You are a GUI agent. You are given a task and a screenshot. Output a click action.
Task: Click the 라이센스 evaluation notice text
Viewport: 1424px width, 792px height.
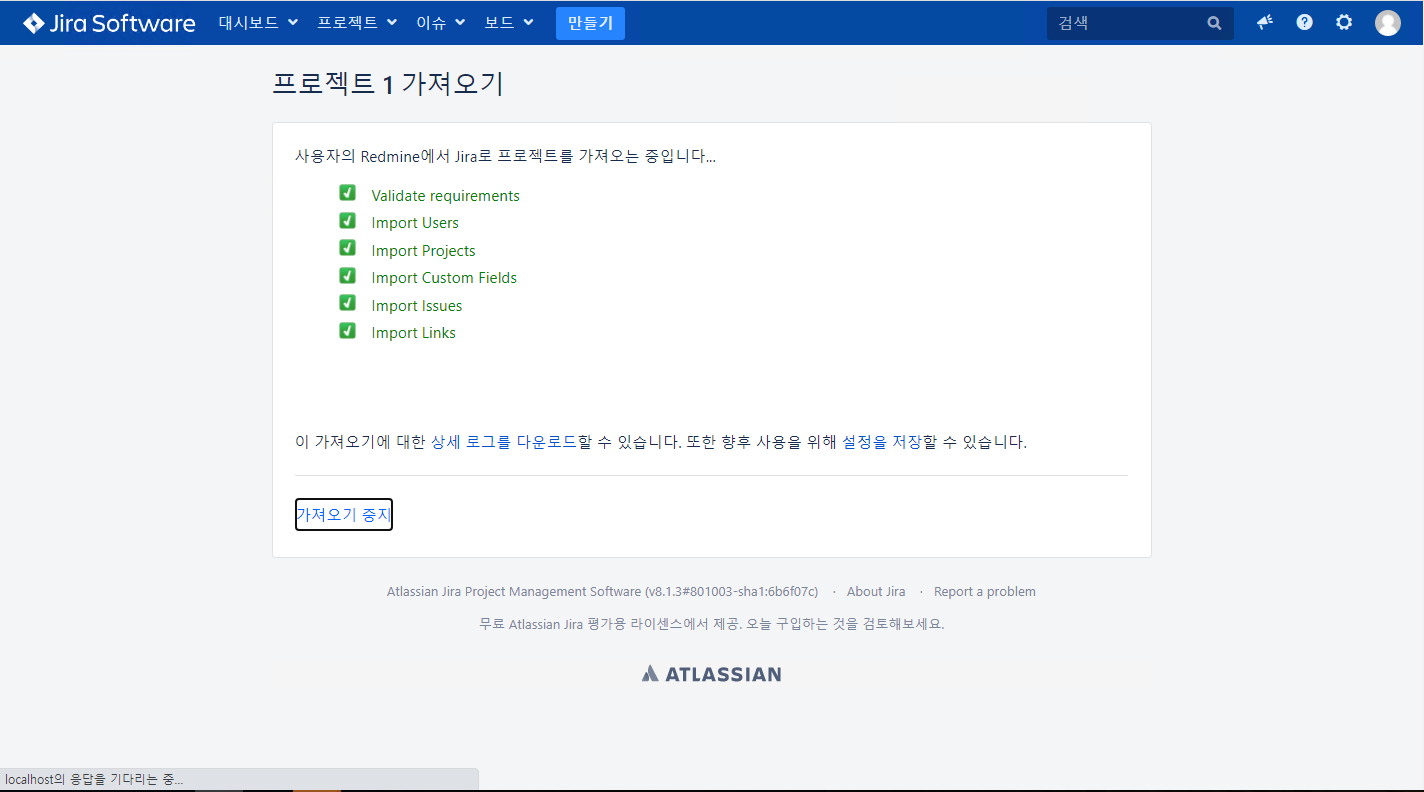point(711,624)
